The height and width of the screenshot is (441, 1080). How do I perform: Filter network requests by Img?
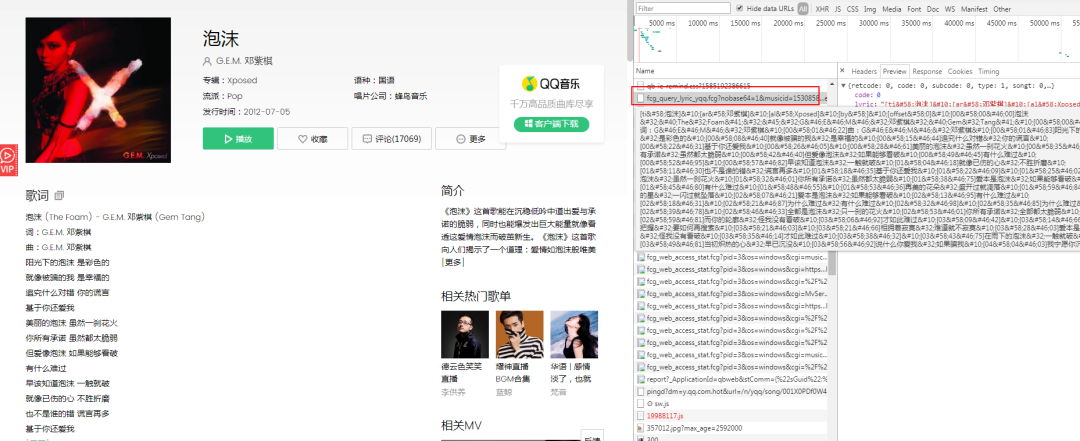tap(870, 9)
